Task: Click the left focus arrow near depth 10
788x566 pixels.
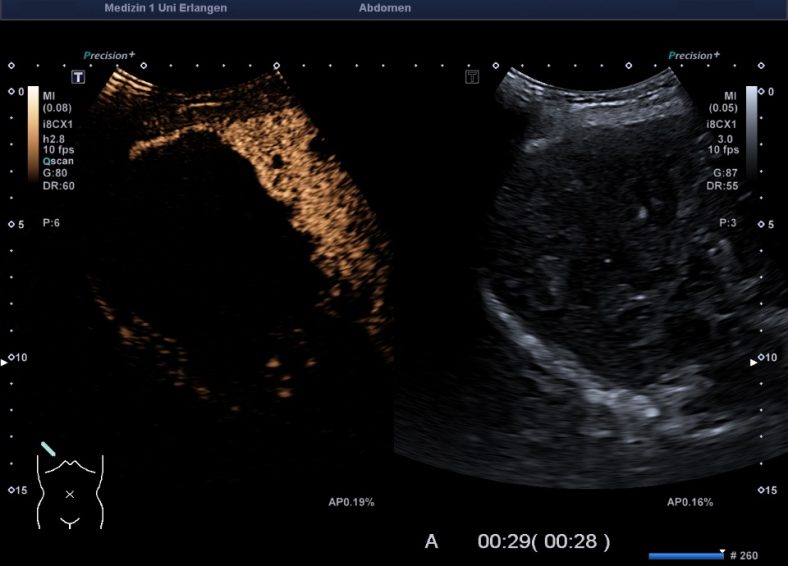Action: [5, 363]
